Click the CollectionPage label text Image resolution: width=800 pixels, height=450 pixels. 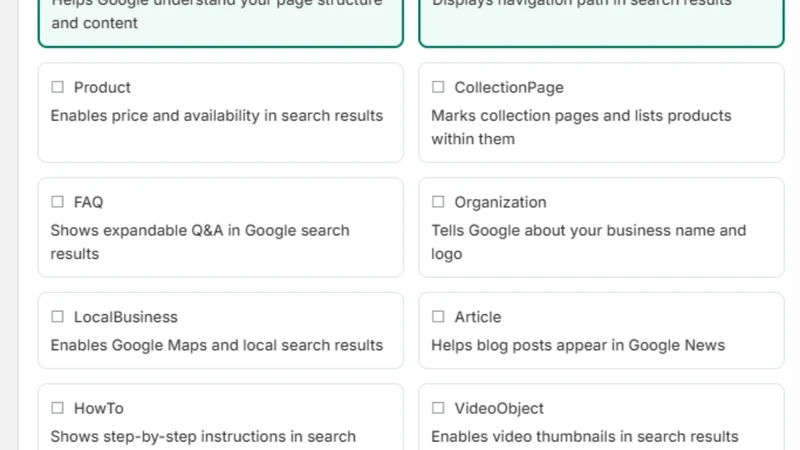coord(509,87)
